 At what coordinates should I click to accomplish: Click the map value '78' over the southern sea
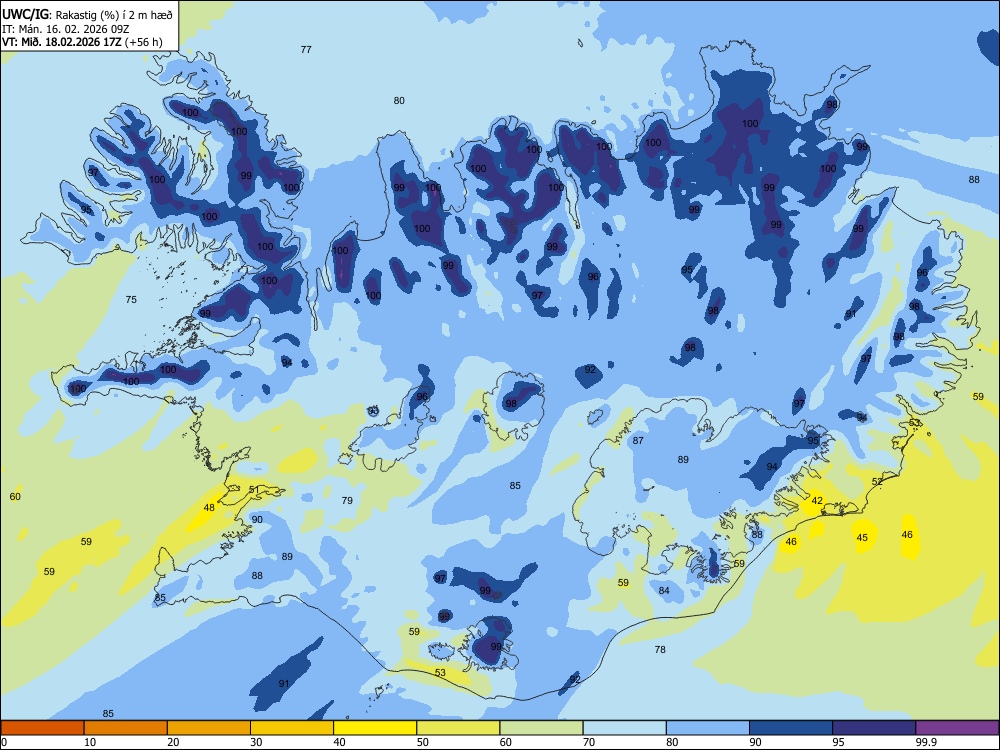click(x=660, y=649)
